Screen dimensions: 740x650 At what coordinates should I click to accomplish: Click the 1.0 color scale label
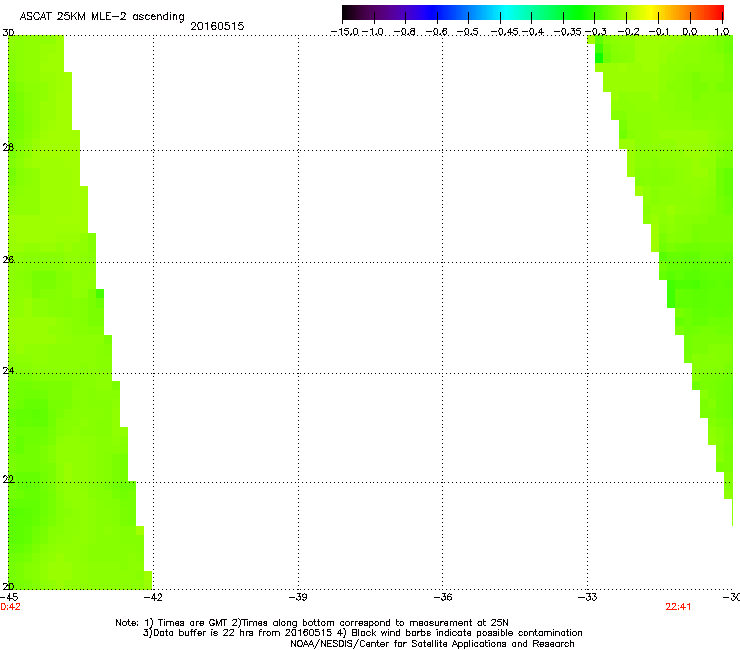722,32
